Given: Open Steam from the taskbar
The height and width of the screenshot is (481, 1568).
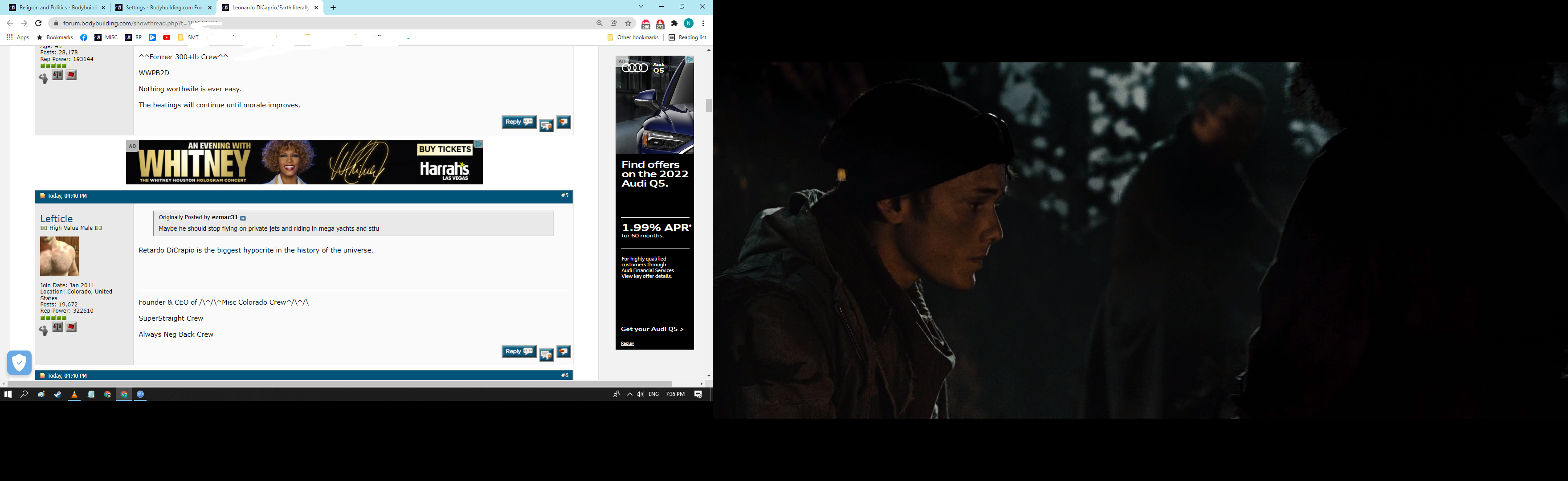Looking at the screenshot, I should click(58, 395).
